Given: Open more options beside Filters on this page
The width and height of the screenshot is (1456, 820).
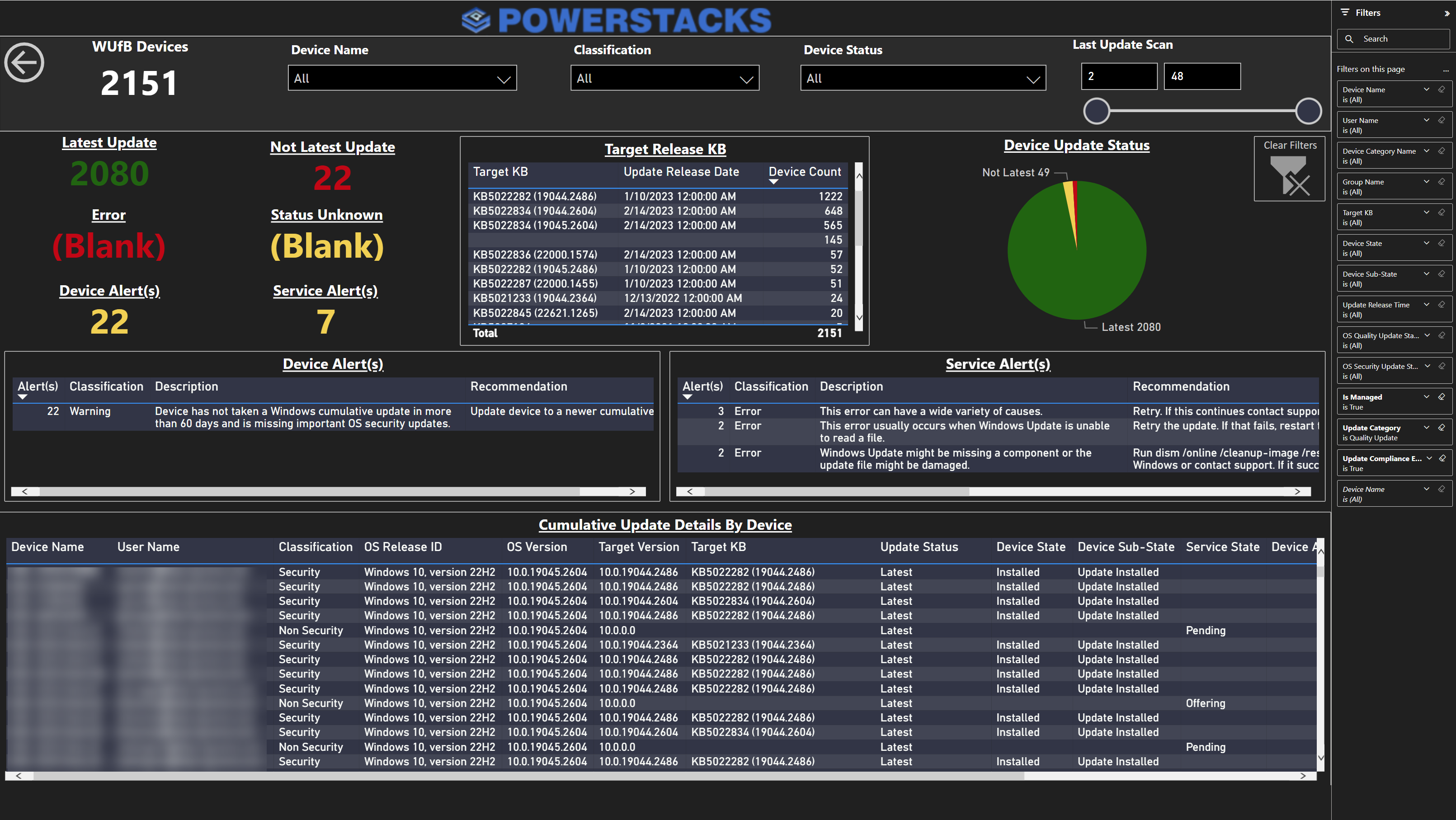Looking at the screenshot, I should click(1446, 70).
